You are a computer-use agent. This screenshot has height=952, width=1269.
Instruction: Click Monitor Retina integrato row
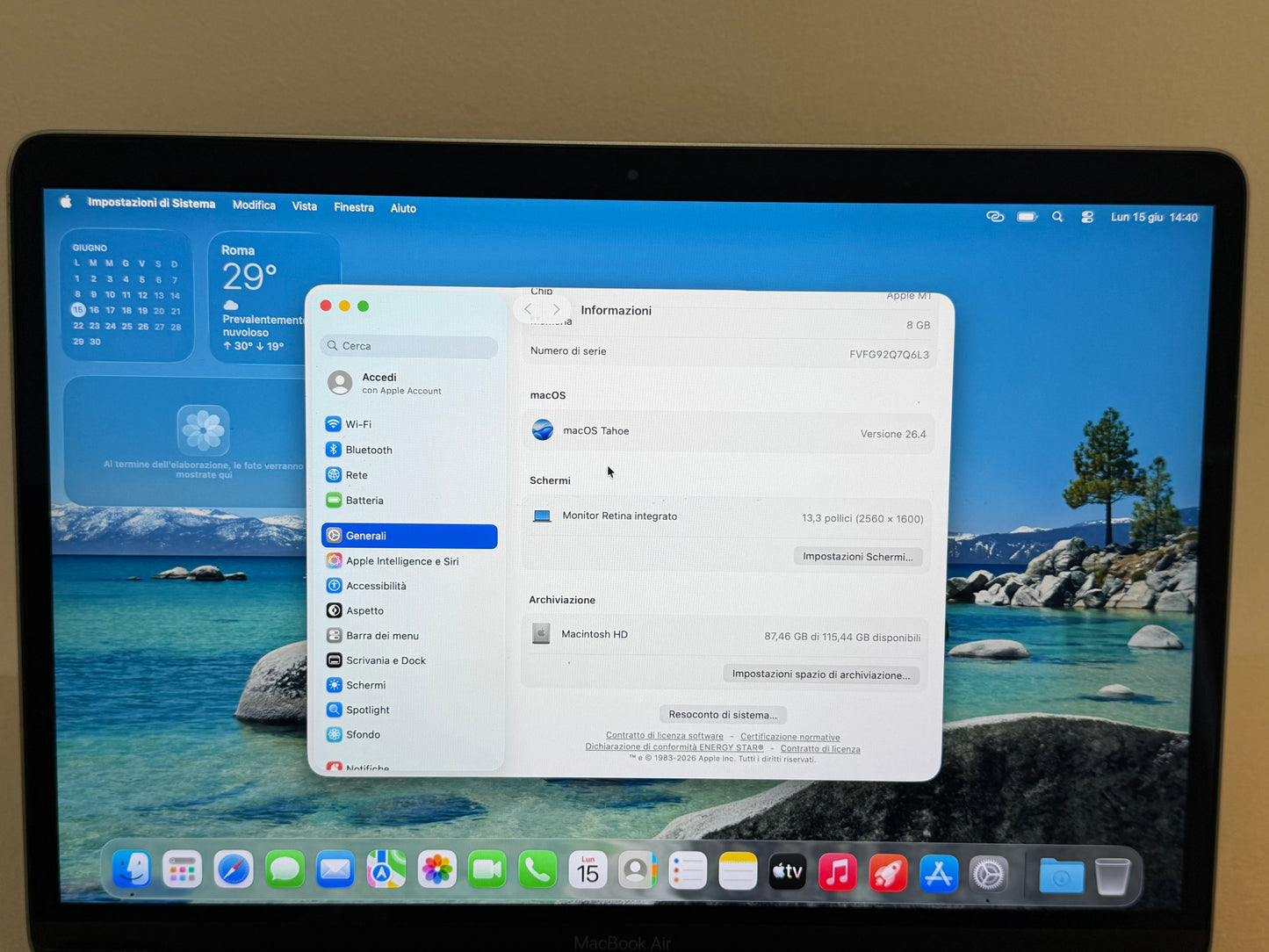tap(728, 517)
